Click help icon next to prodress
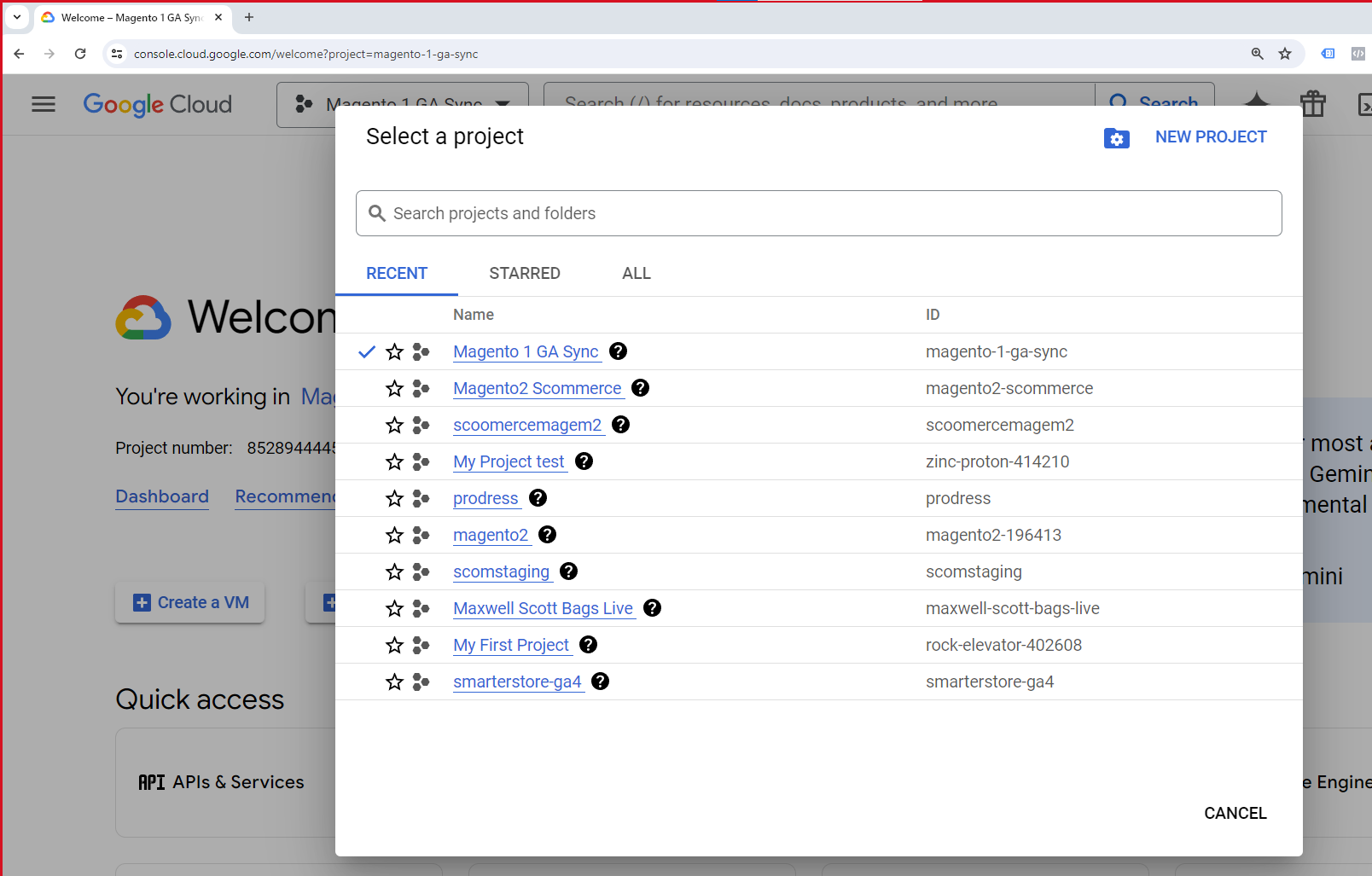Screen dimensions: 1372x876 (x=538, y=498)
